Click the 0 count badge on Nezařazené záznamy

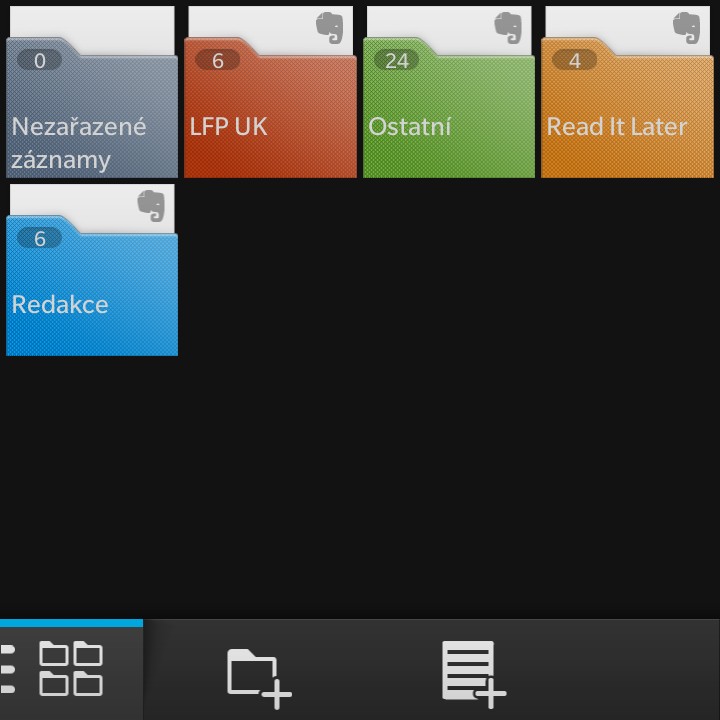coord(39,61)
